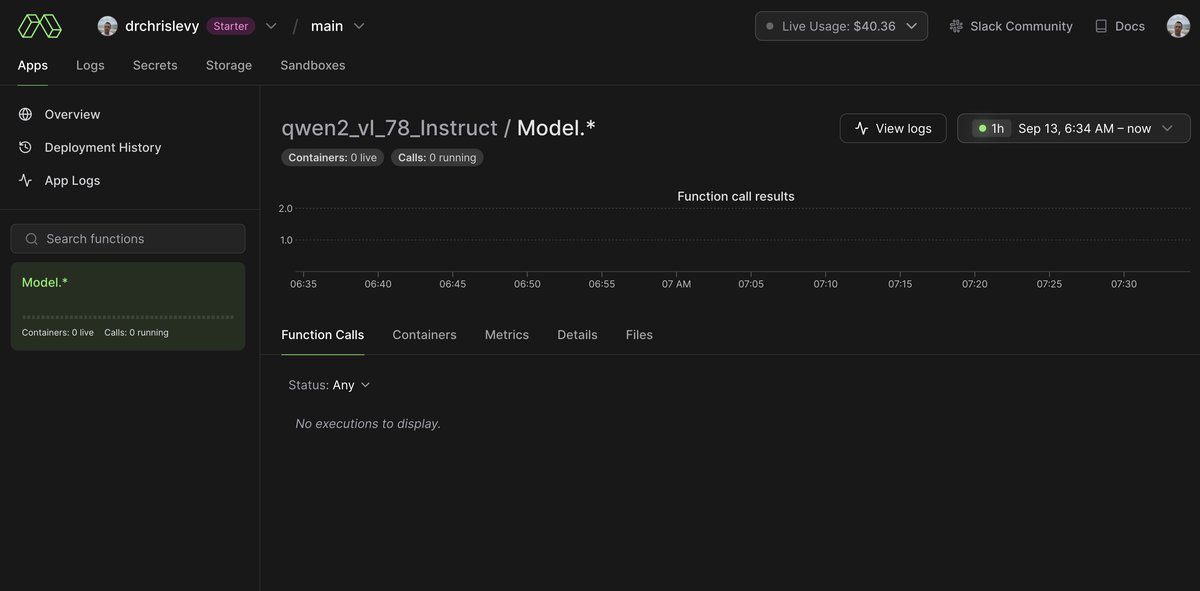Click the Deployment History clock icon
This screenshot has width=1200, height=591.
coord(26,147)
